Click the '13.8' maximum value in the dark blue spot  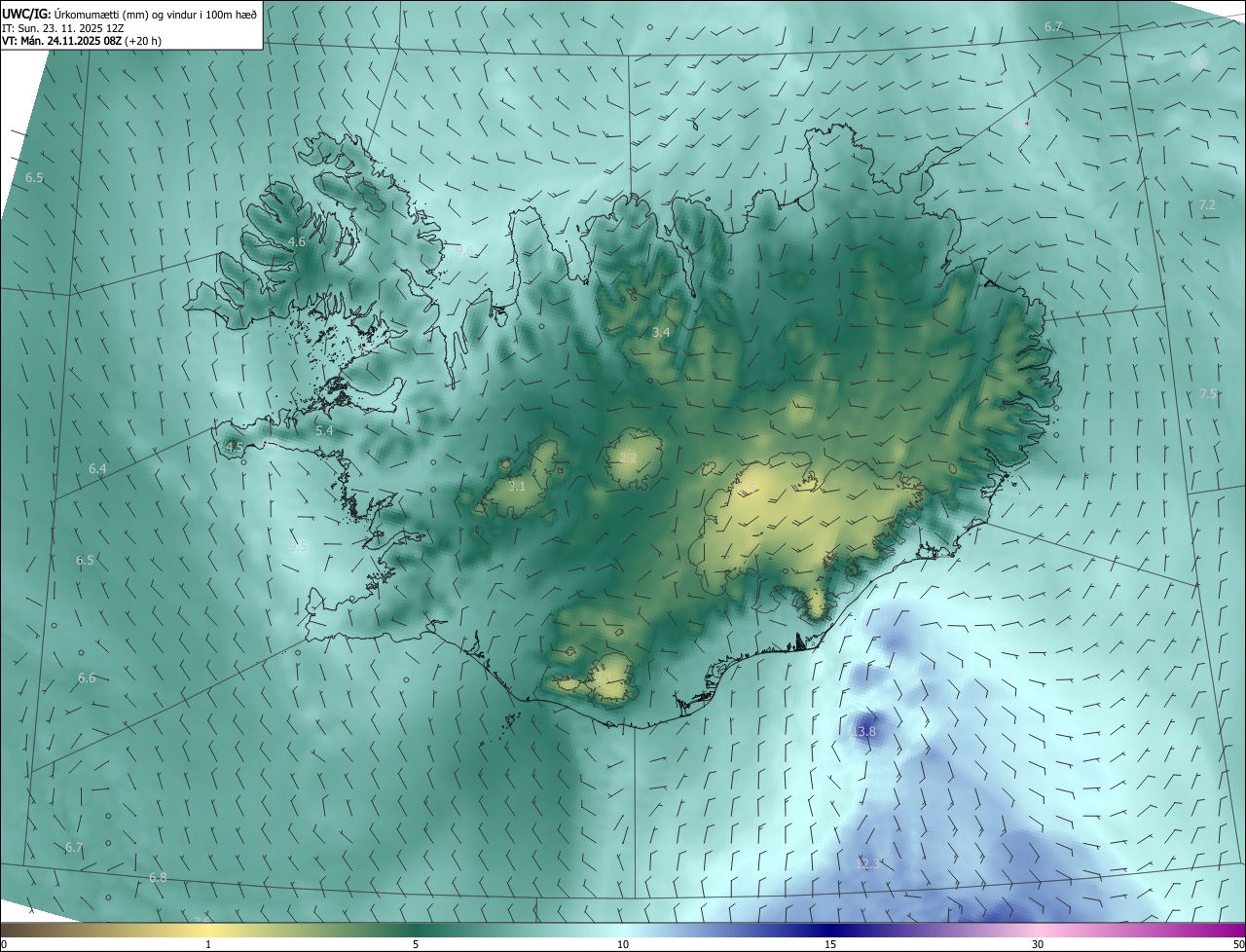(x=864, y=732)
